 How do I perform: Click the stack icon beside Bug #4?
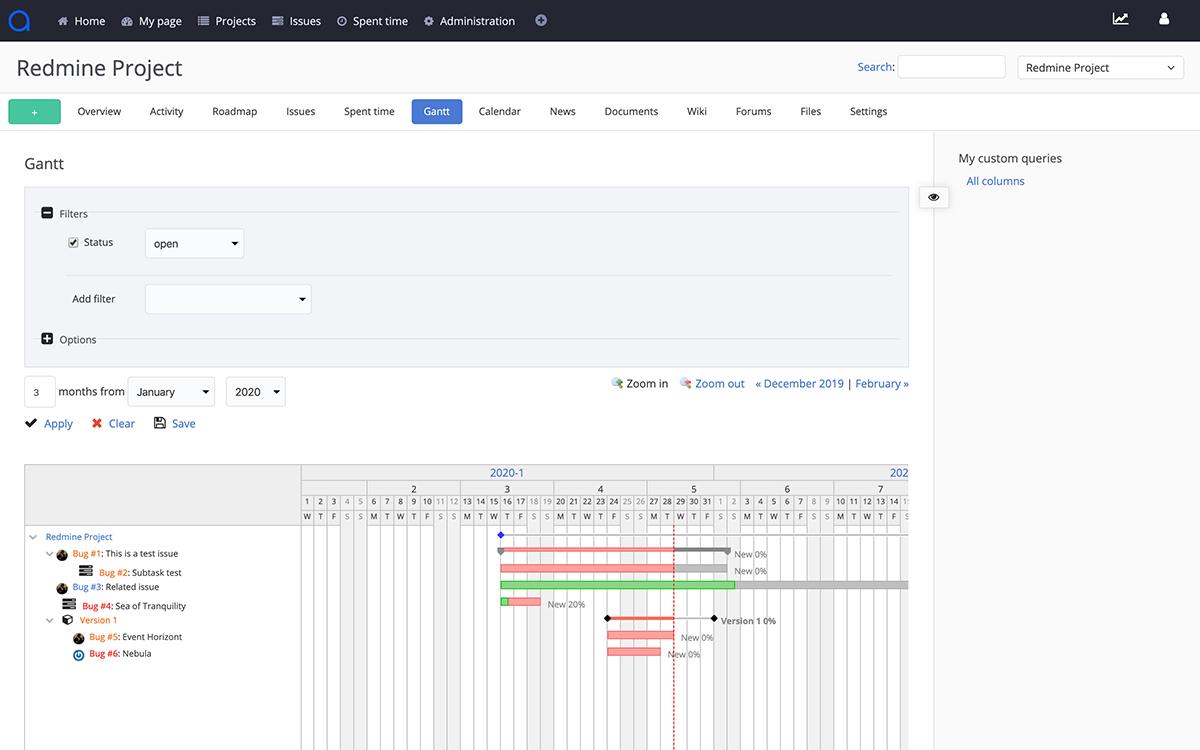click(x=69, y=605)
